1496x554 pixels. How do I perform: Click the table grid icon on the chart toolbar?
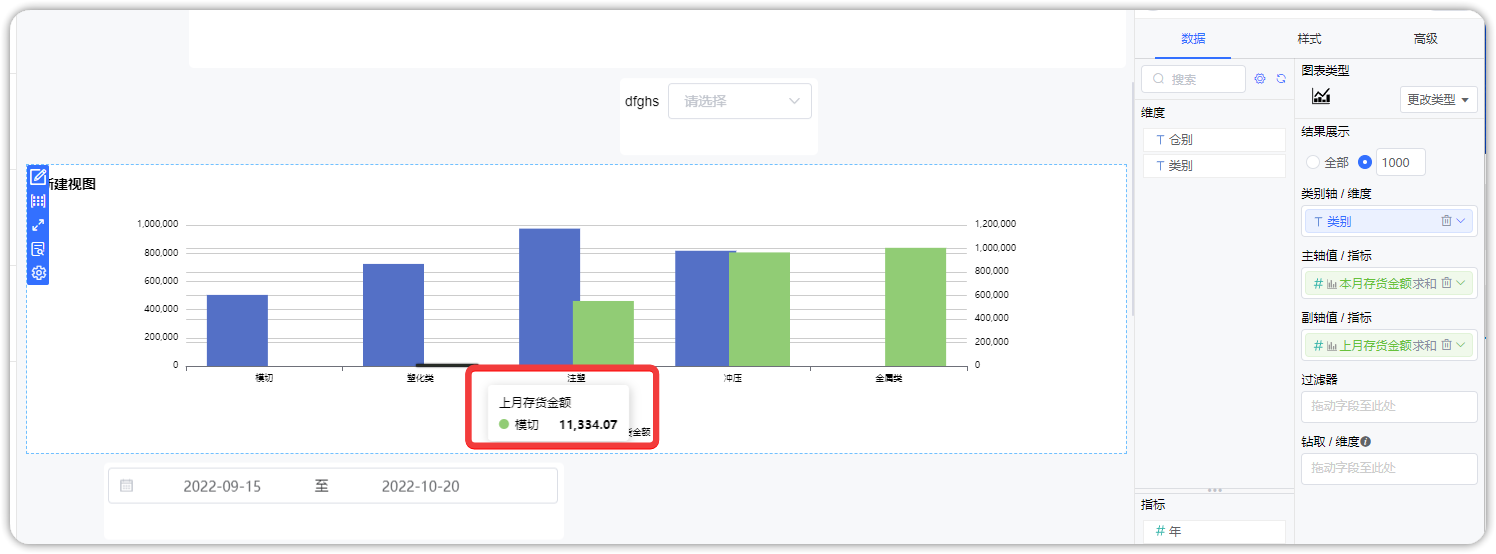point(38,201)
